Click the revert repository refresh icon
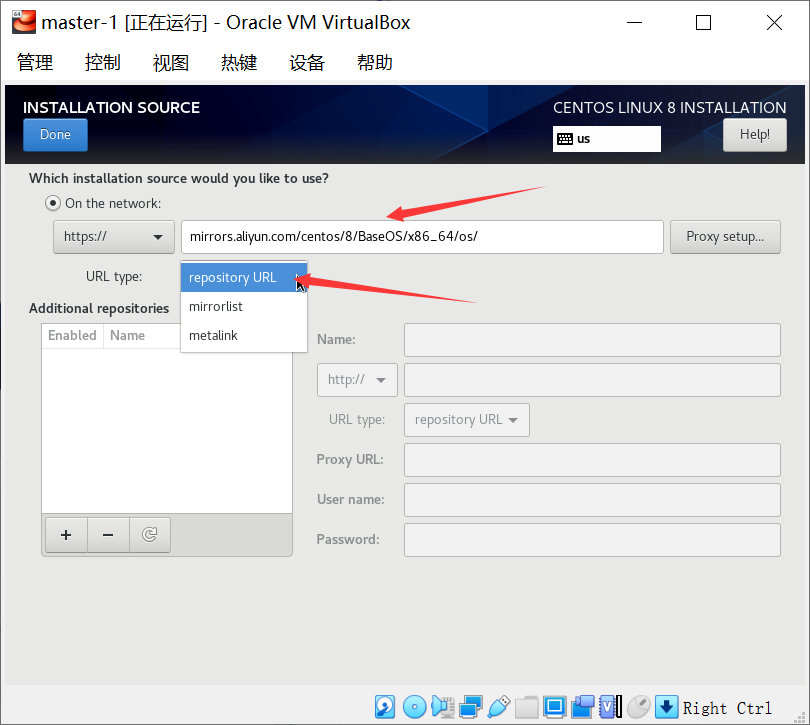 coord(150,535)
